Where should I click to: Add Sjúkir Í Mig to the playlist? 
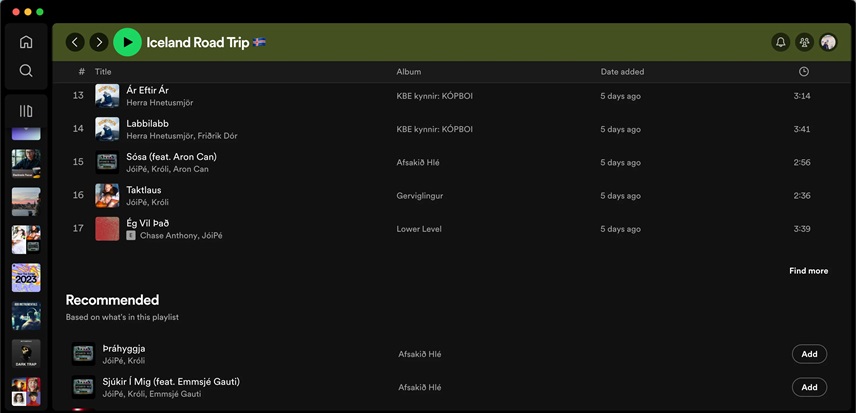tap(809, 387)
